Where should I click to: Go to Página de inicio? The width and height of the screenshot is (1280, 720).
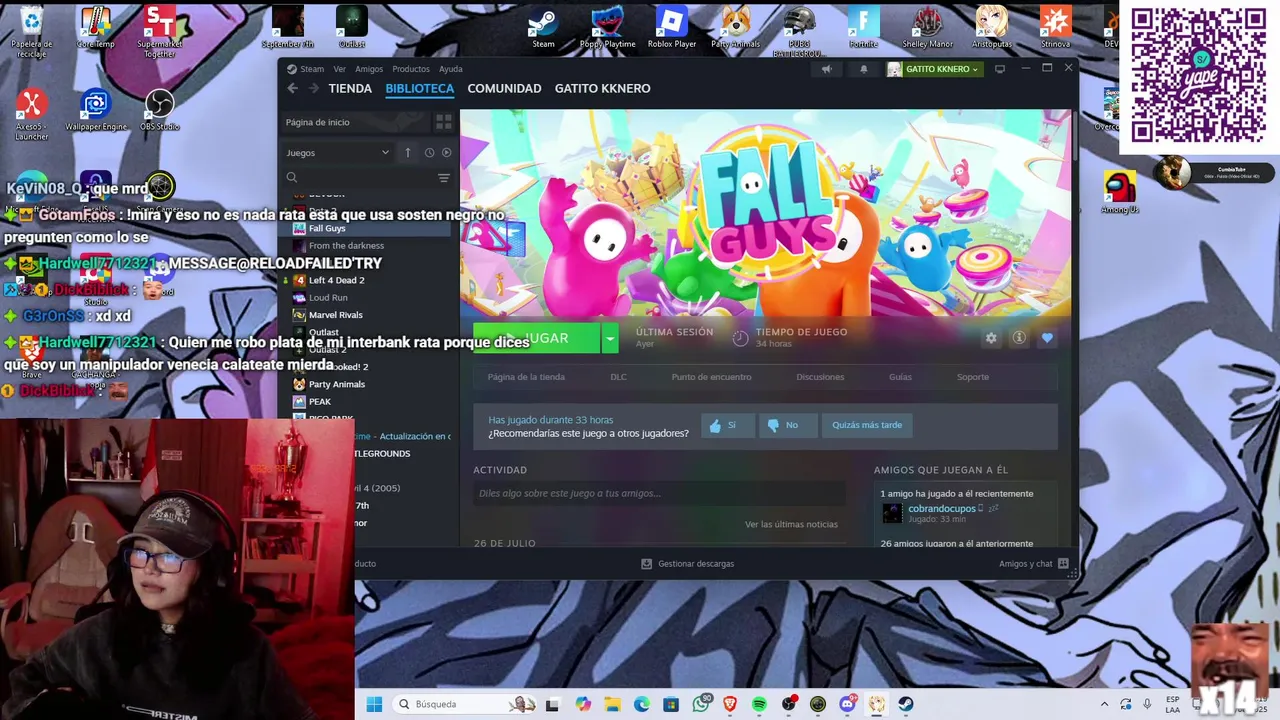354,122
